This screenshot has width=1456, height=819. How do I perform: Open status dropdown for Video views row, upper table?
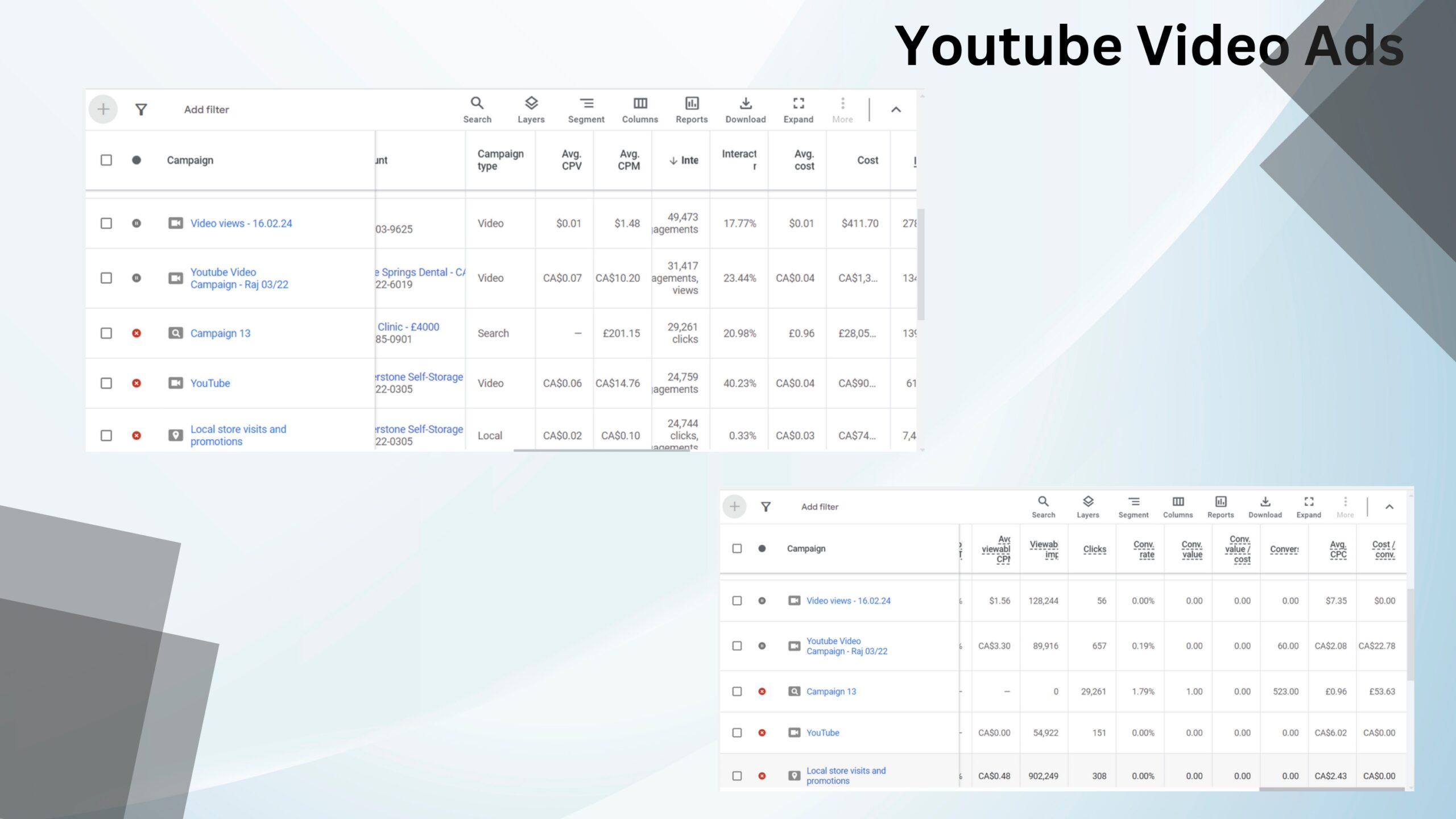(136, 223)
